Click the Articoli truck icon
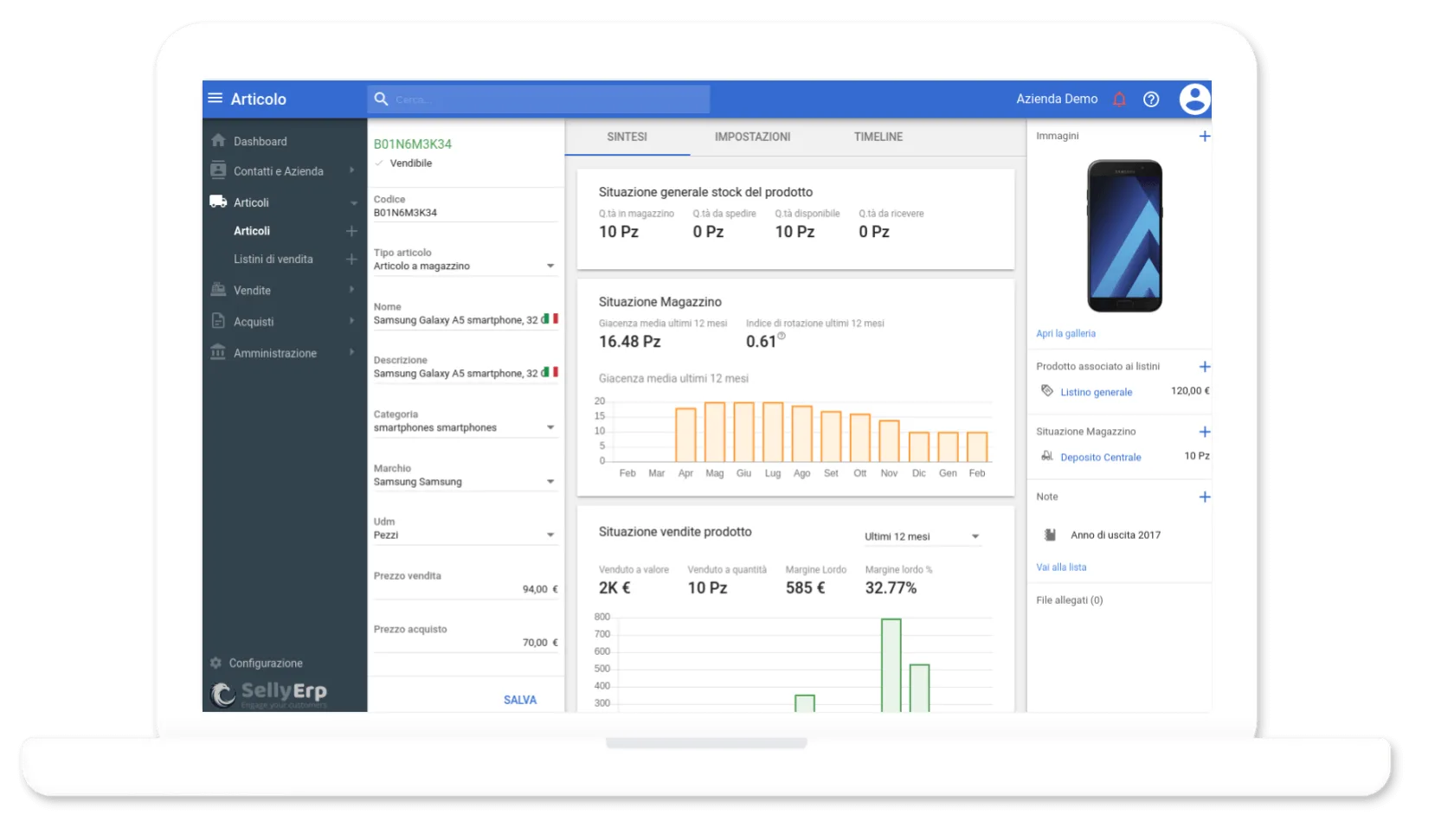The image size is (1454, 840). click(218, 202)
